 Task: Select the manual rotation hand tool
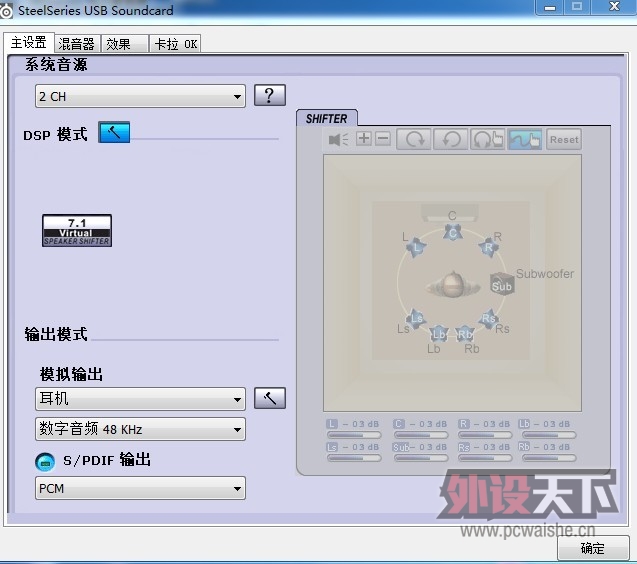[488, 139]
